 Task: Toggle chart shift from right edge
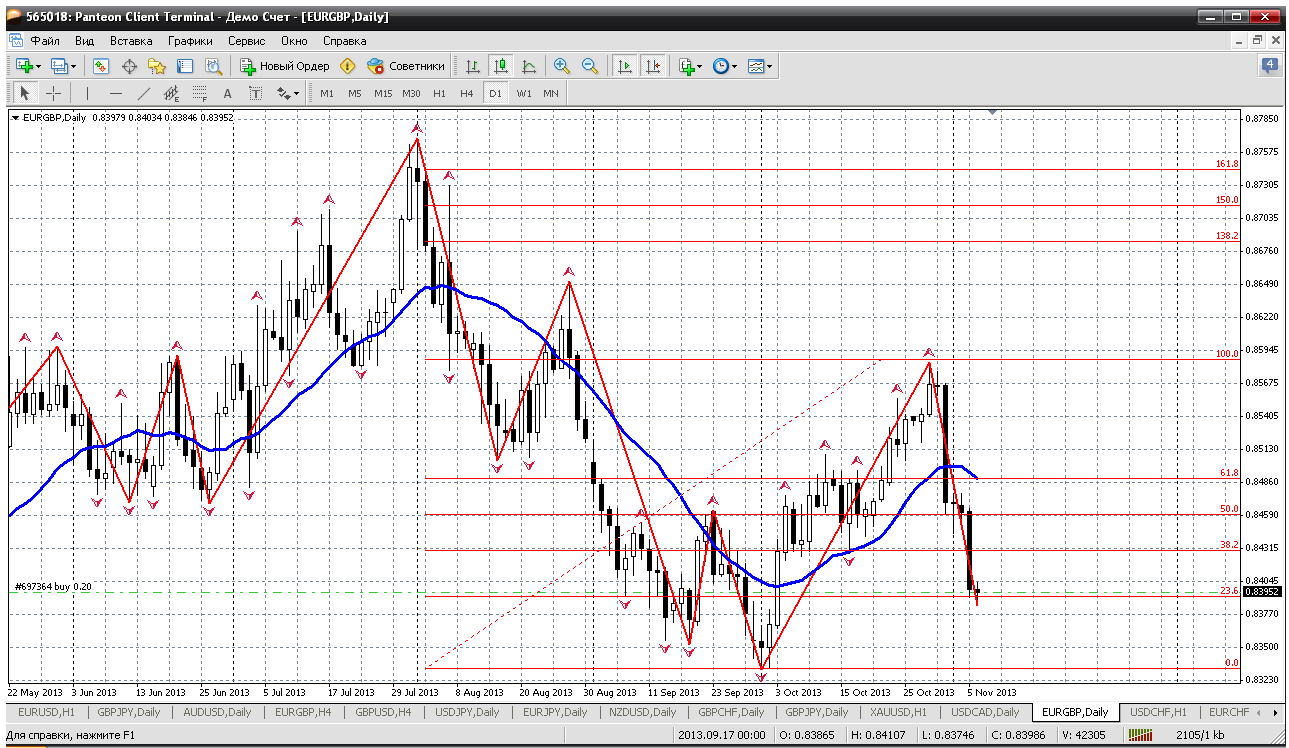tap(653, 66)
